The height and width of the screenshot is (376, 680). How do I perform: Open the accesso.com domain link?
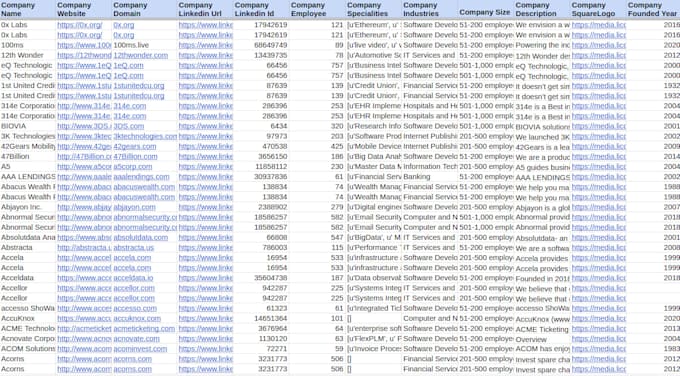(x=135, y=308)
